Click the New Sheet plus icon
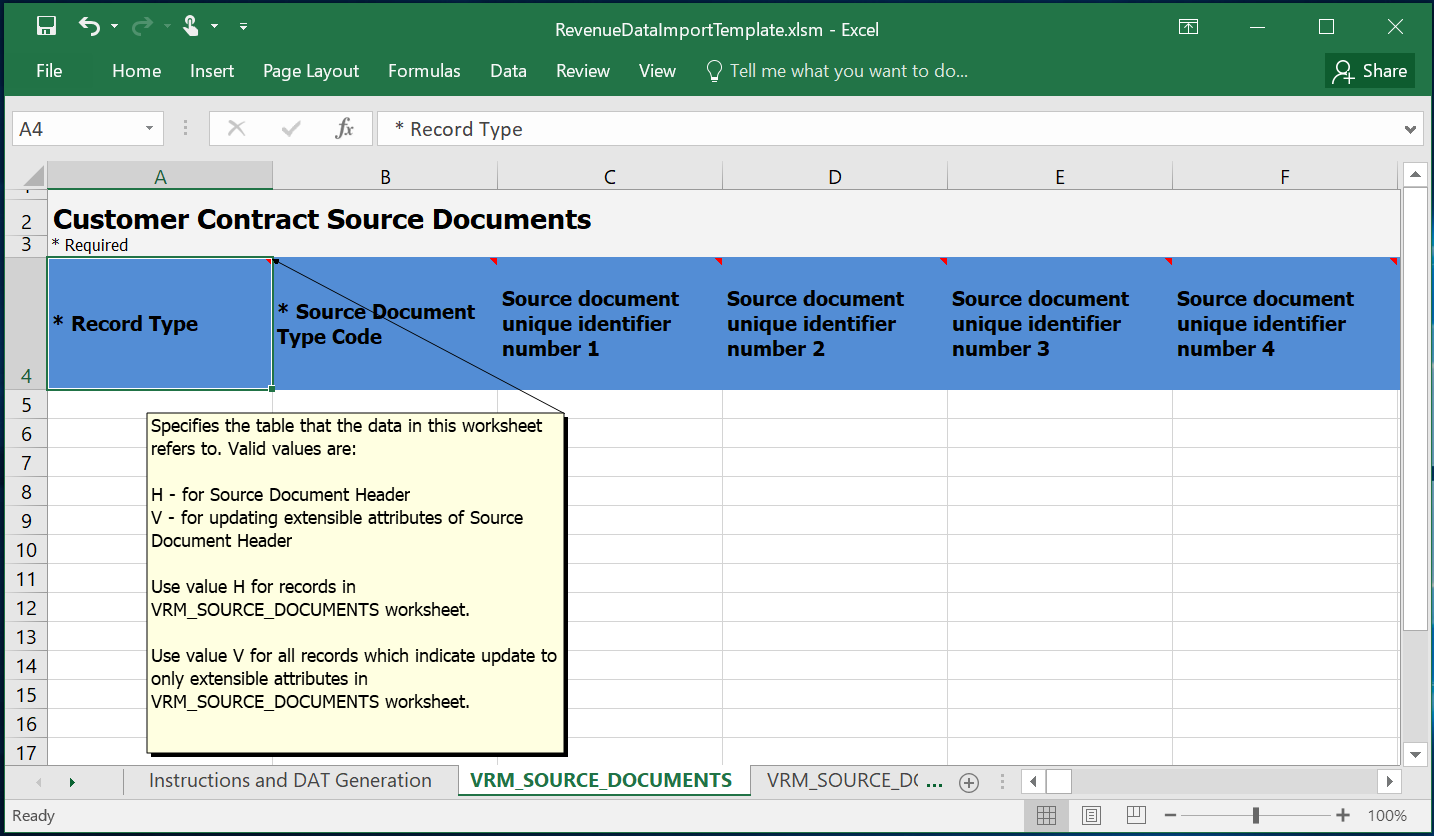The height and width of the screenshot is (836, 1434). (x=968, y=783)
